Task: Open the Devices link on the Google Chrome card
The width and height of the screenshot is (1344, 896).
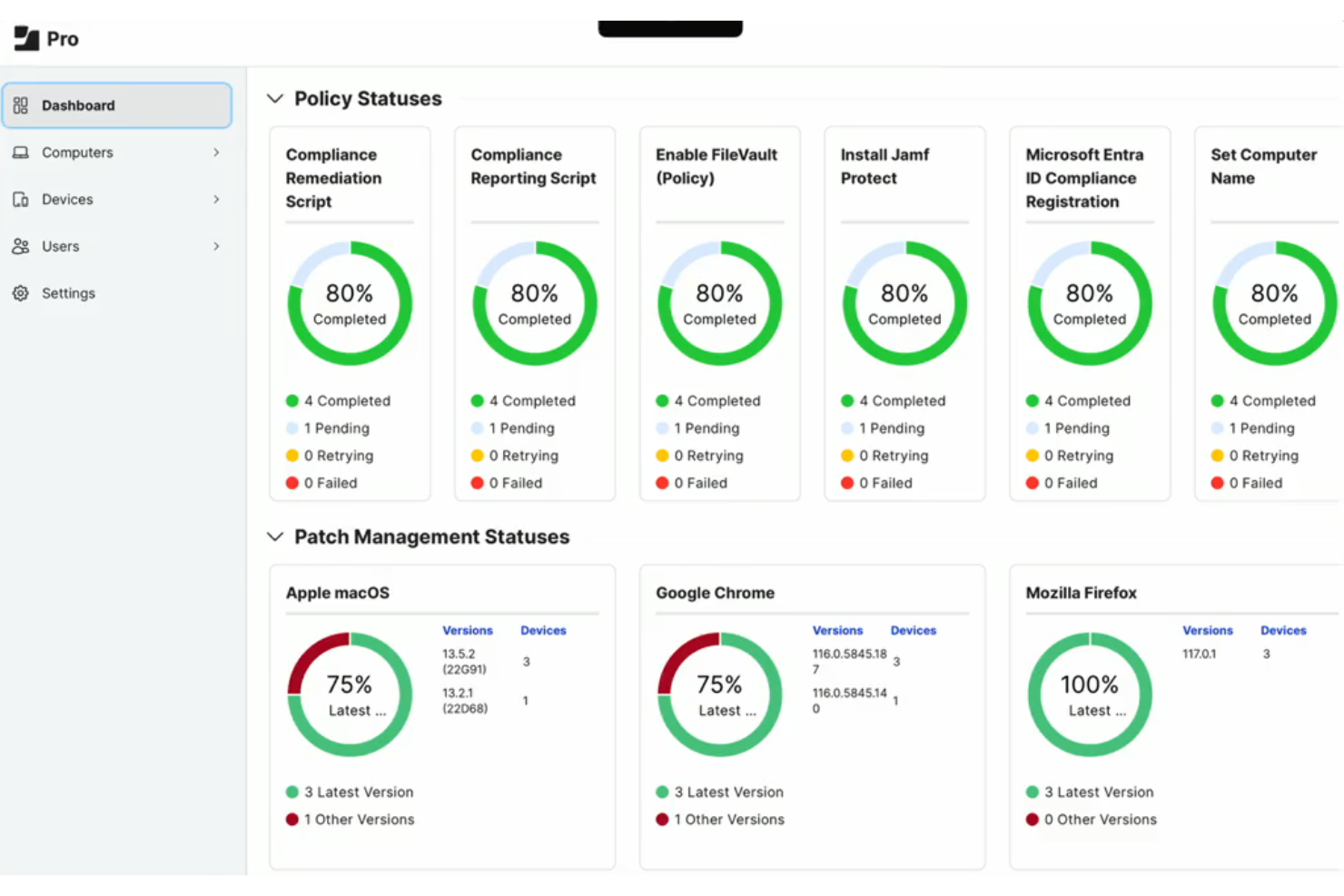Action: point(913,630)
